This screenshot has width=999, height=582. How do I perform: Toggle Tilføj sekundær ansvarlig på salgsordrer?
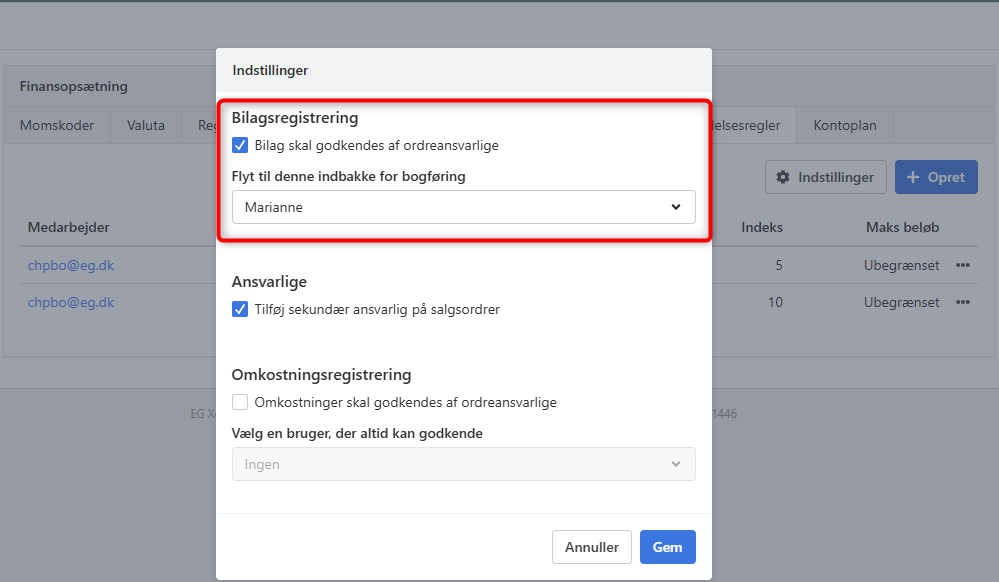coord(239,309)
